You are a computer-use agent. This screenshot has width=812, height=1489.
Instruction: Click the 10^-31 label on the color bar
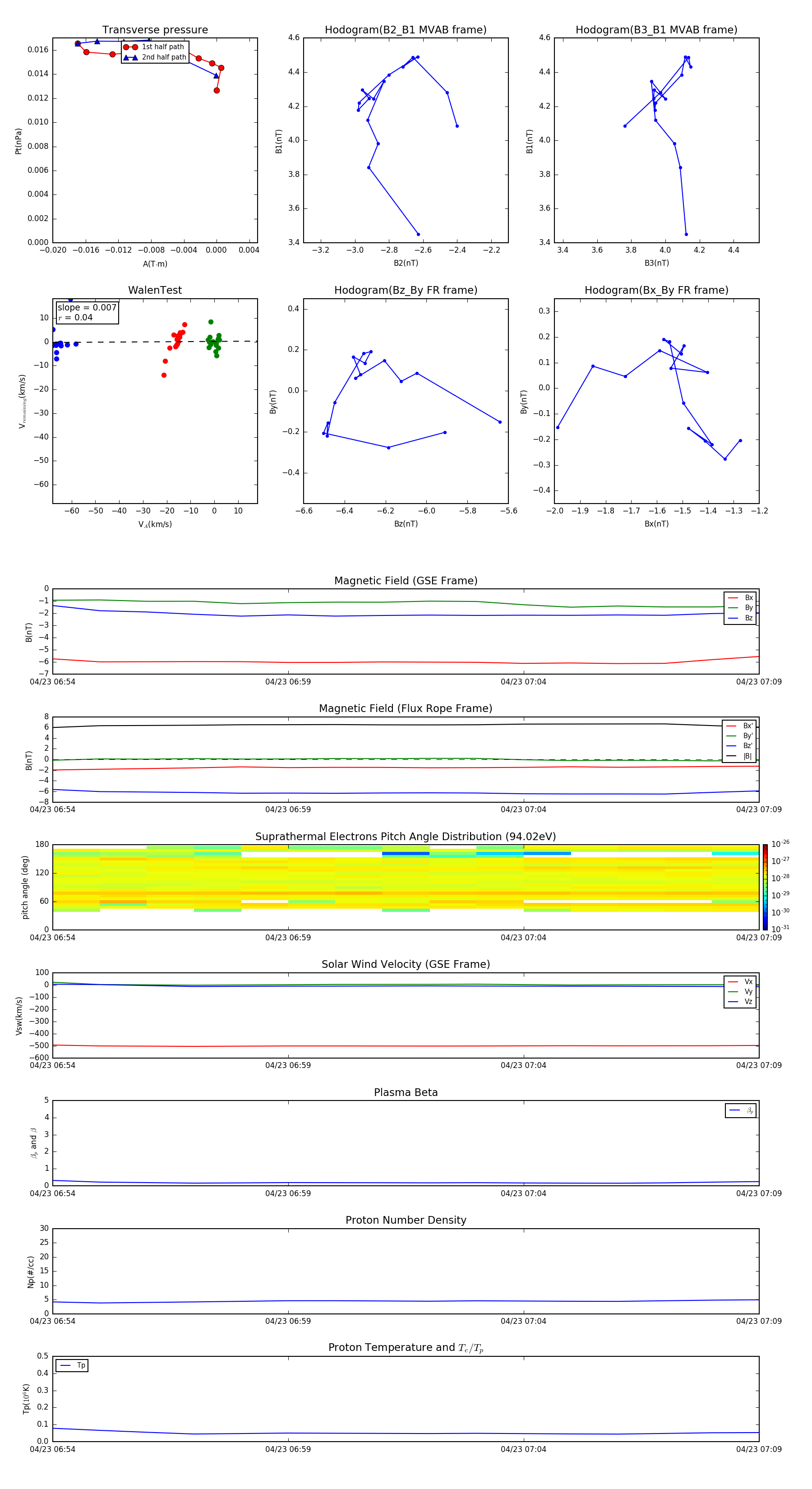tap(780, 929)
